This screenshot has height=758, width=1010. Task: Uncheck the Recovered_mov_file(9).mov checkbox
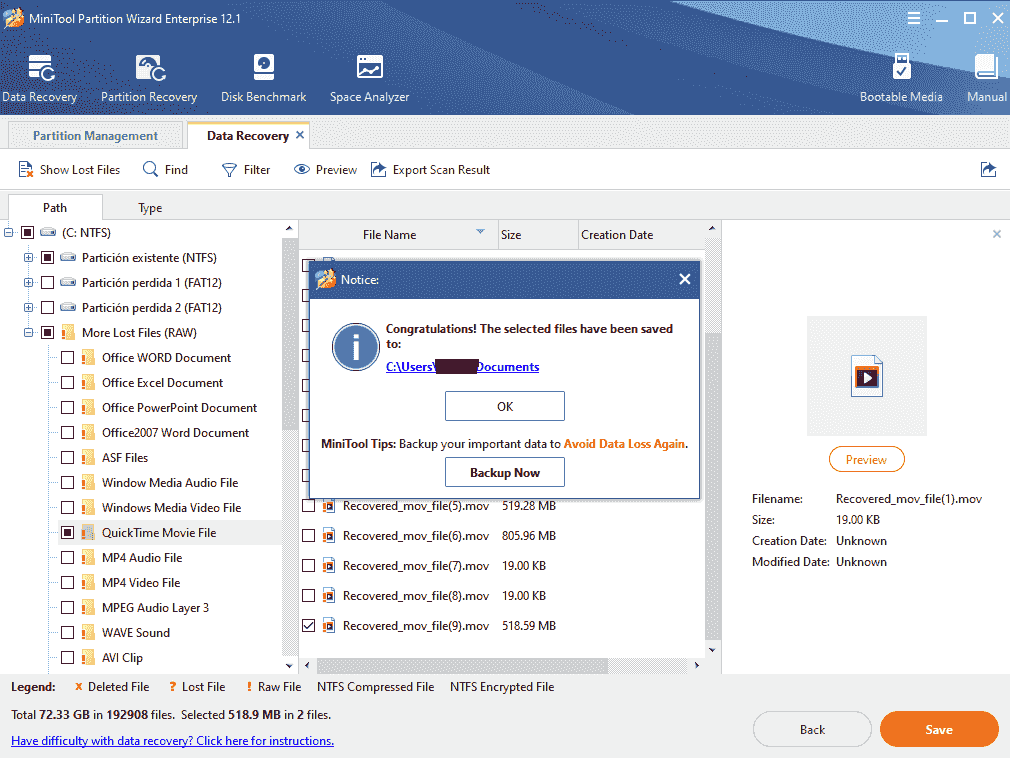309,626
